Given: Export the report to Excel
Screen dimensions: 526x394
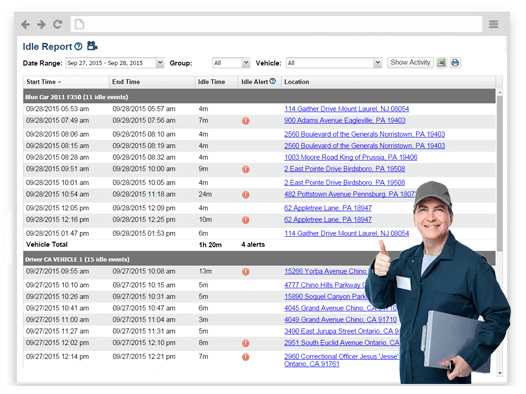Looking at the screenshot, I should tap(441, 63).
